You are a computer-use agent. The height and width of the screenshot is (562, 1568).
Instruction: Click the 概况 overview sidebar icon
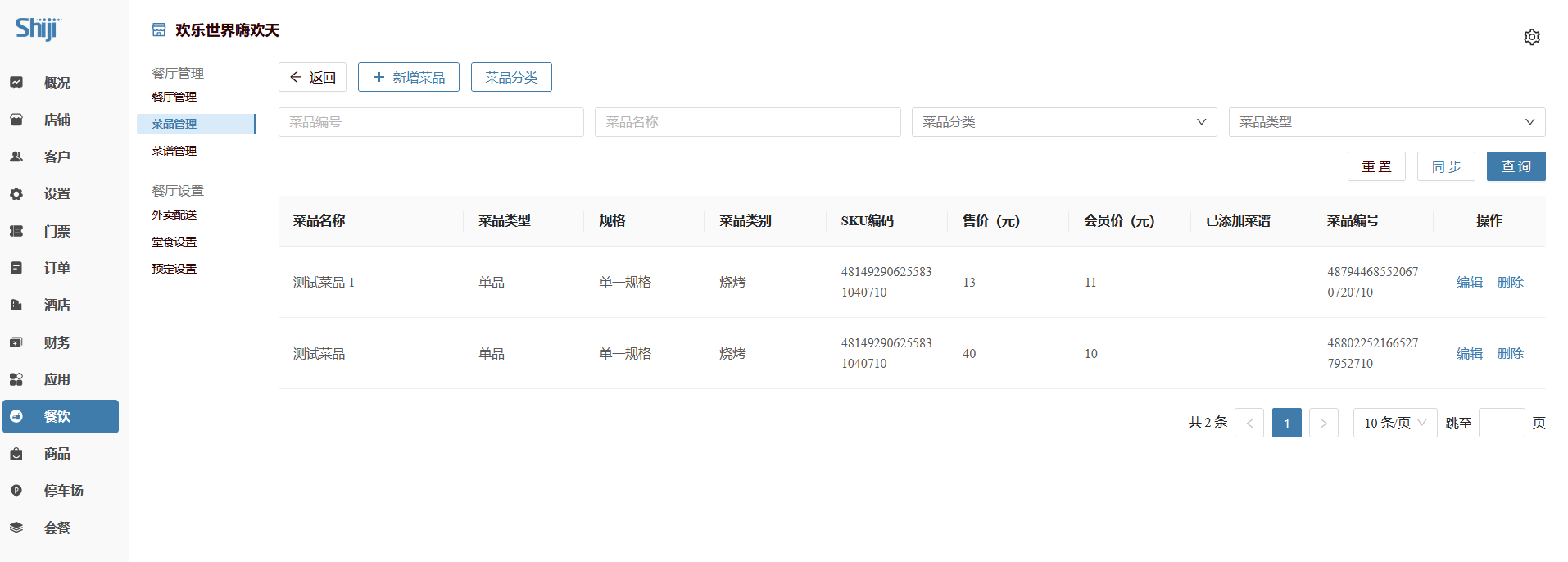tap(16, 83)
